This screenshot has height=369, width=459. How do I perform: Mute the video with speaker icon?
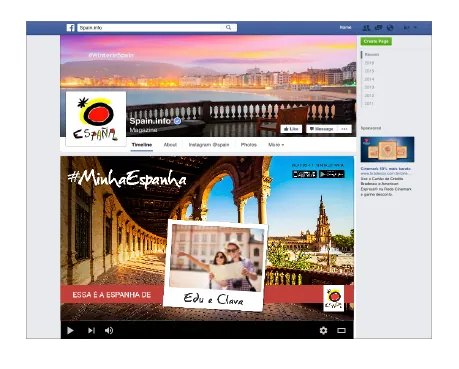(x=109, y=330)
